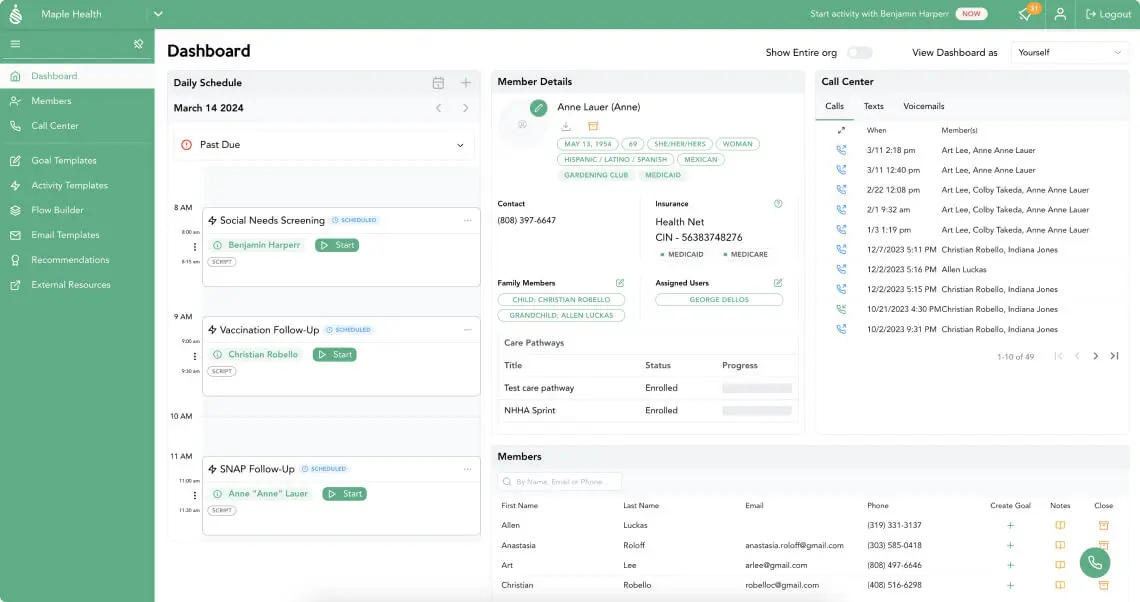
Task: Click the floating green phone call button
Action: pyautogui.click(x=1095, y=562)
